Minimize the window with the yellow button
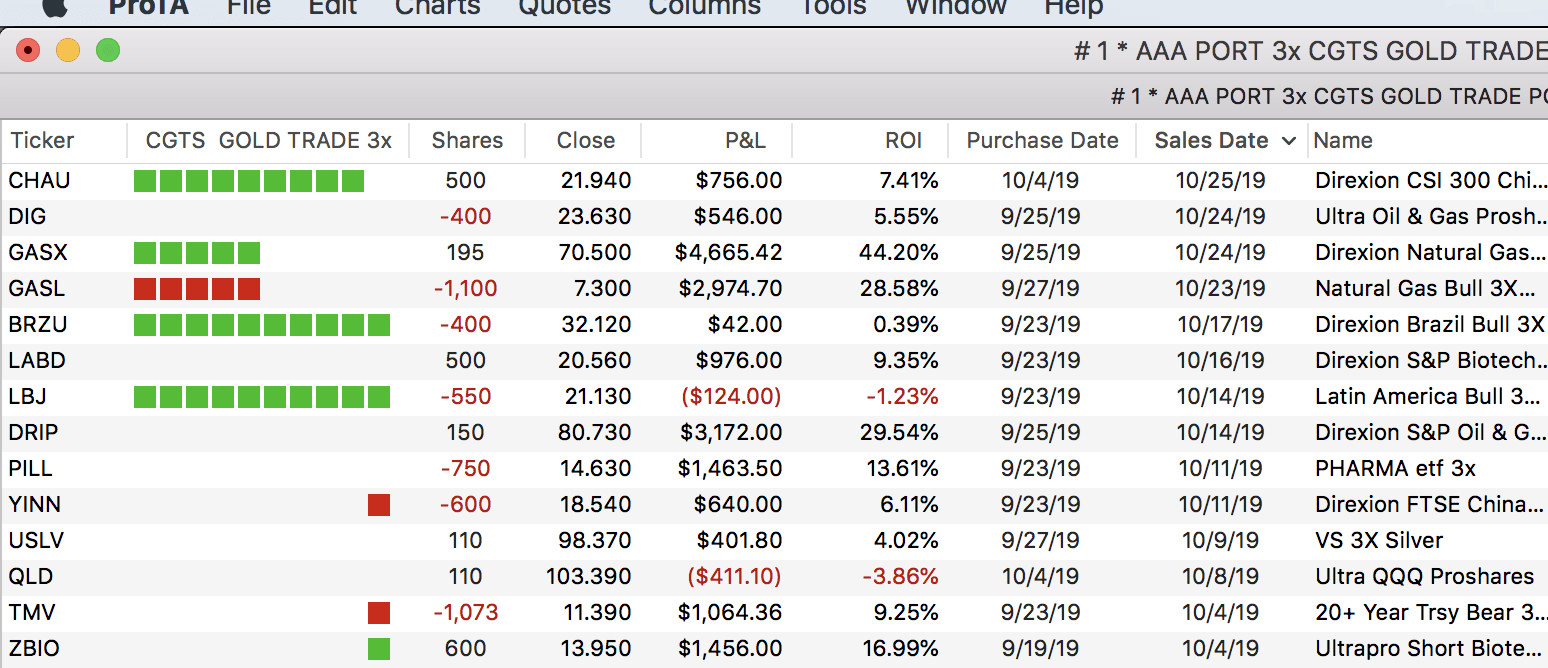The width and height of the screenshot is (1548, 668). pos(68,50)
